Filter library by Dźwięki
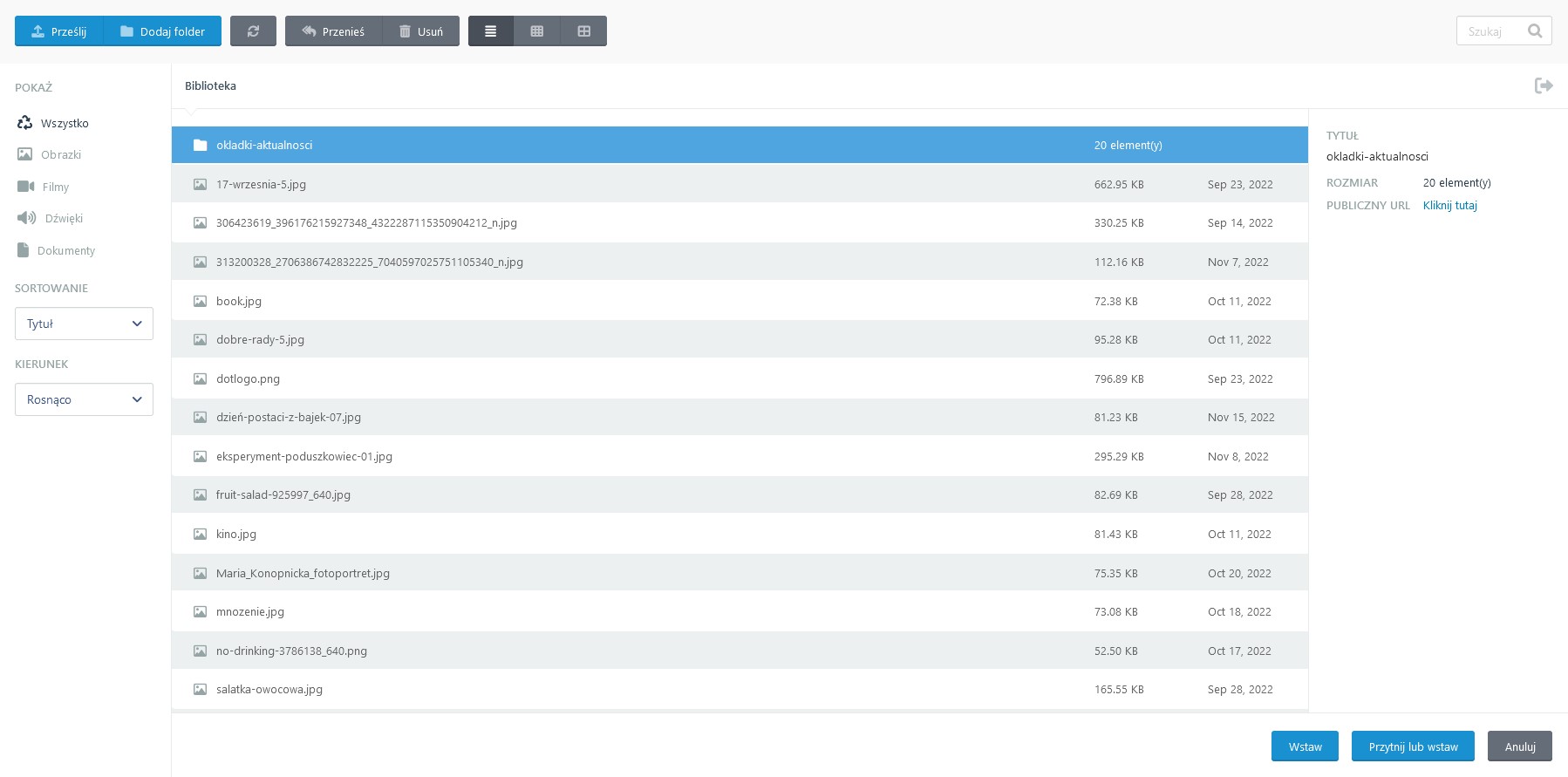Screen dimensions: 1568x777 click(x=64, y=219)
